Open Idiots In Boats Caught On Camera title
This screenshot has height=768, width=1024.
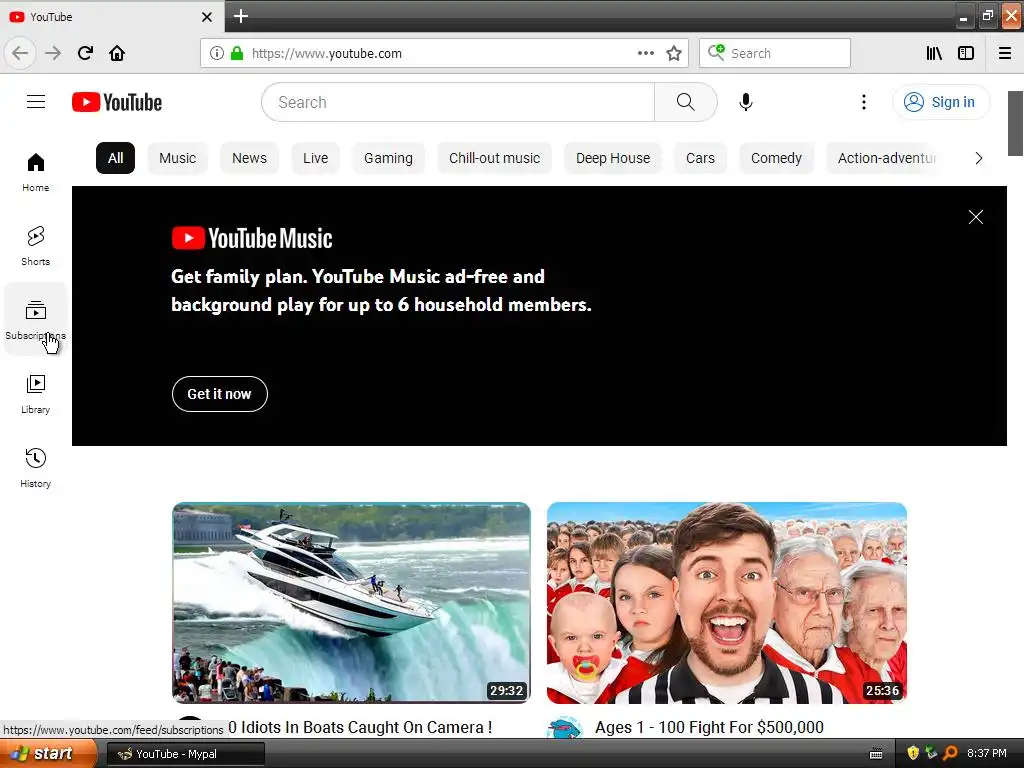pos(360,727)
